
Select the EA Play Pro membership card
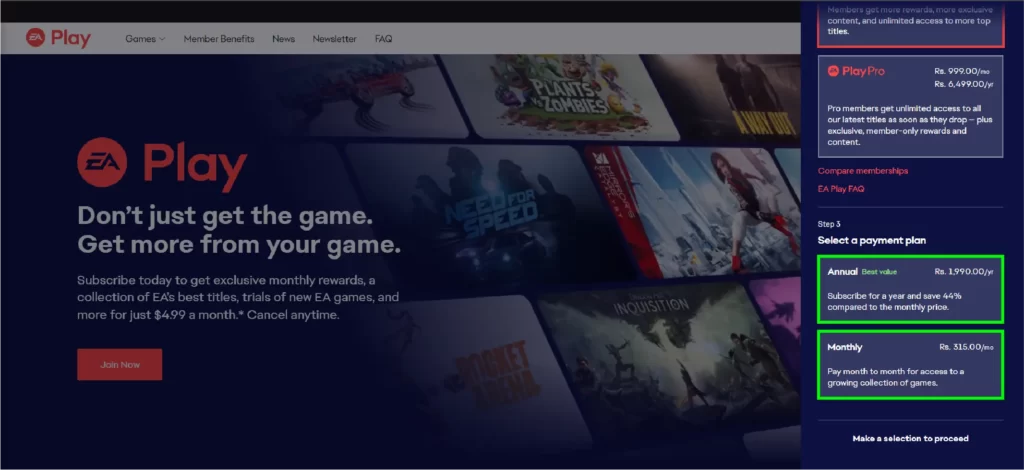[x=910, y=106]
